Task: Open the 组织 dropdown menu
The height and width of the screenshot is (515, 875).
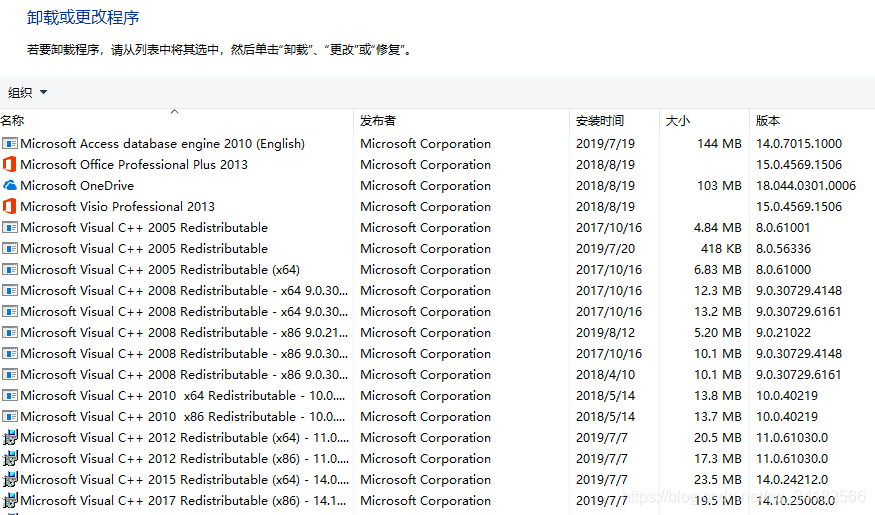Action: pos(27,93)
